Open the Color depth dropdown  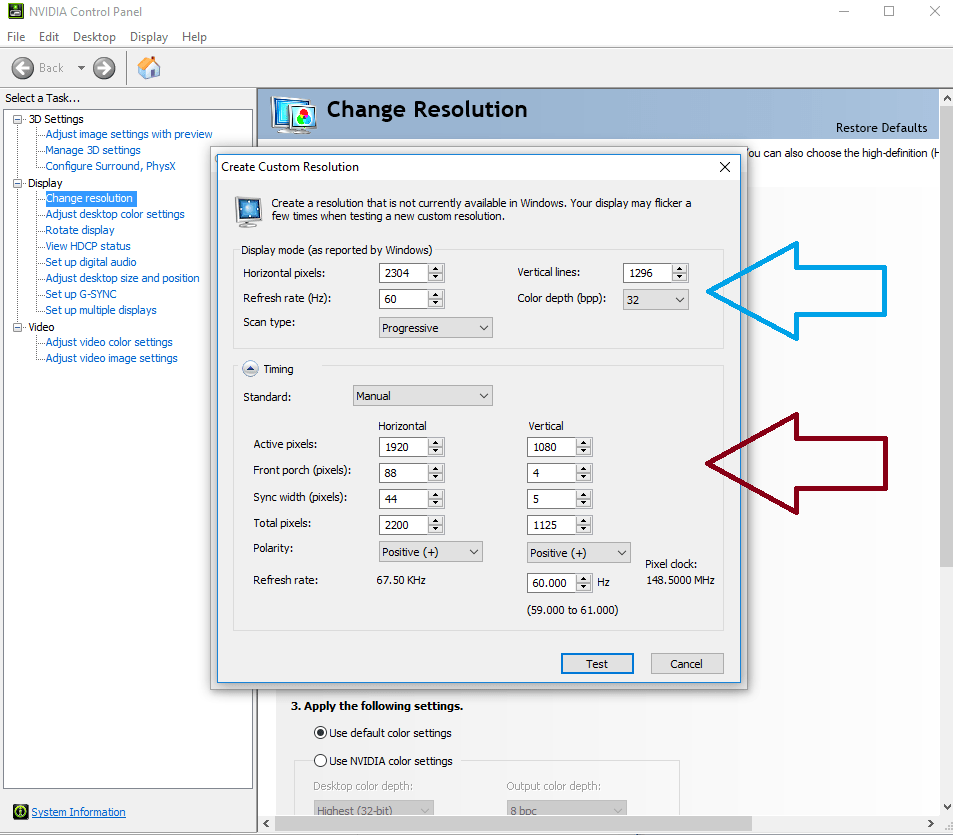pyautogui.click(x=655, y=300)
